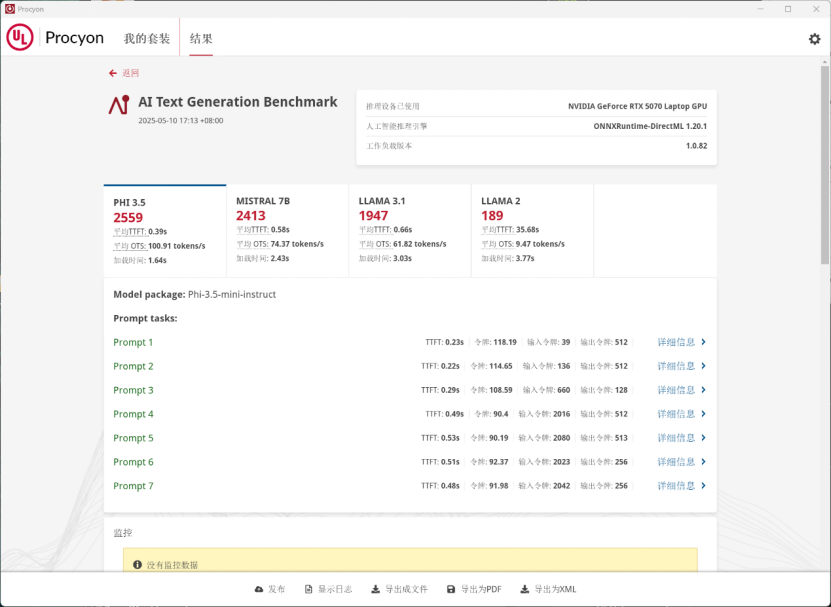Click the 发布 button
831x607 pixels.
point(270,589)
